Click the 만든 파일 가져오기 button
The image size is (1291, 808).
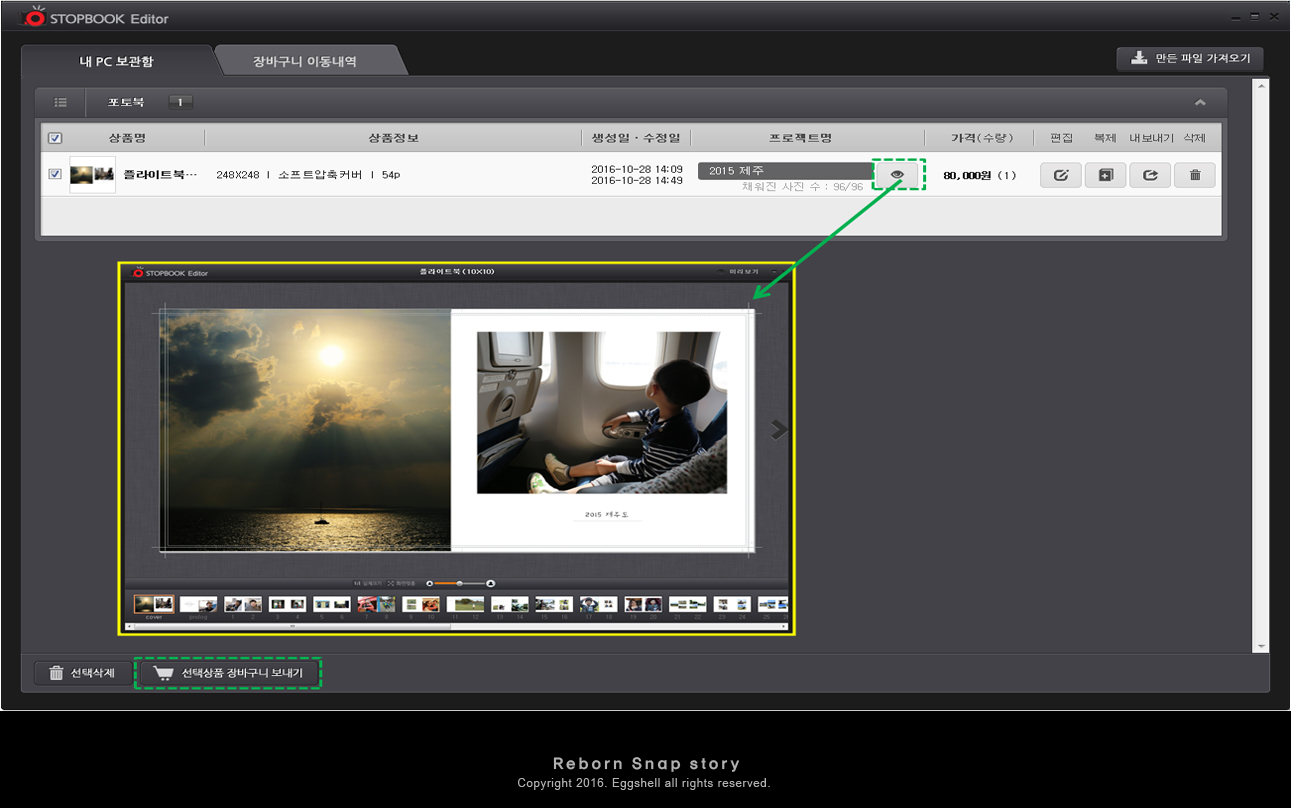1190,58
